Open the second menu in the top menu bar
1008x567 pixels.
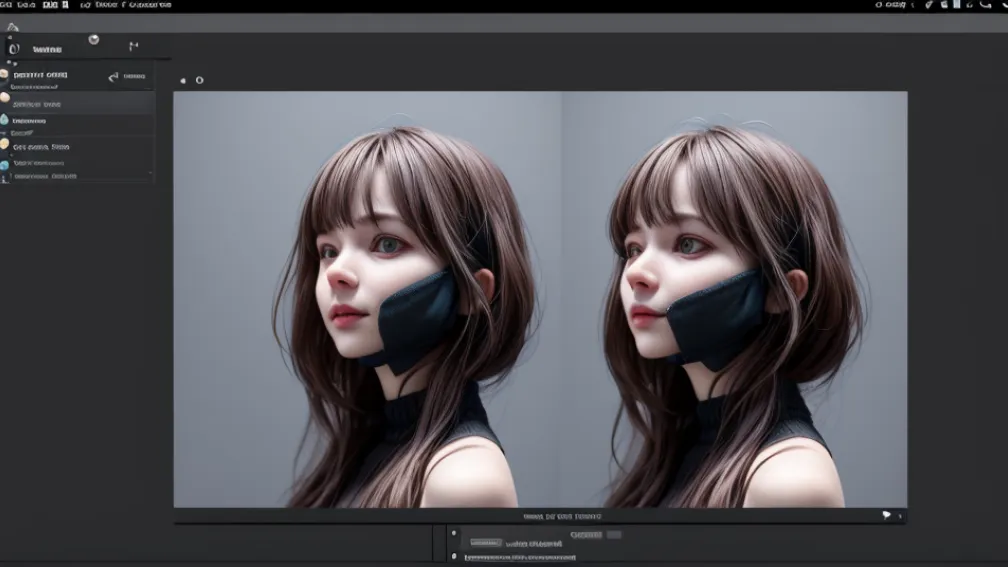(26, 4)
